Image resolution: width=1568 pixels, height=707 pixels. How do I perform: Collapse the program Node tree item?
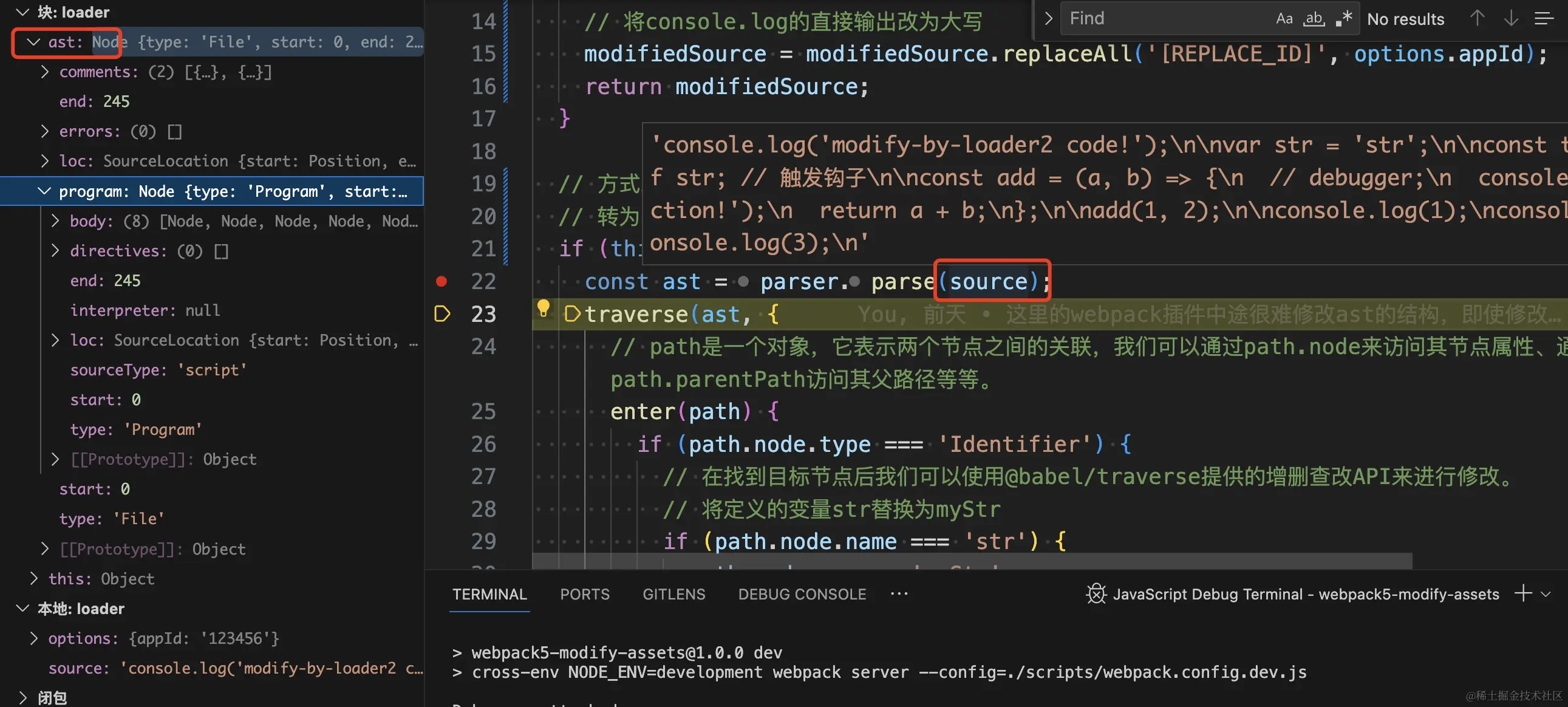(44, 191)
